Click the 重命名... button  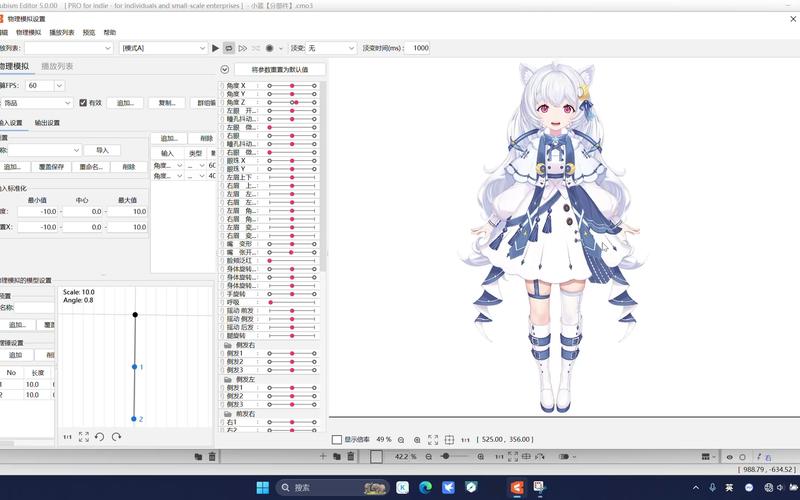coord(91,167)
